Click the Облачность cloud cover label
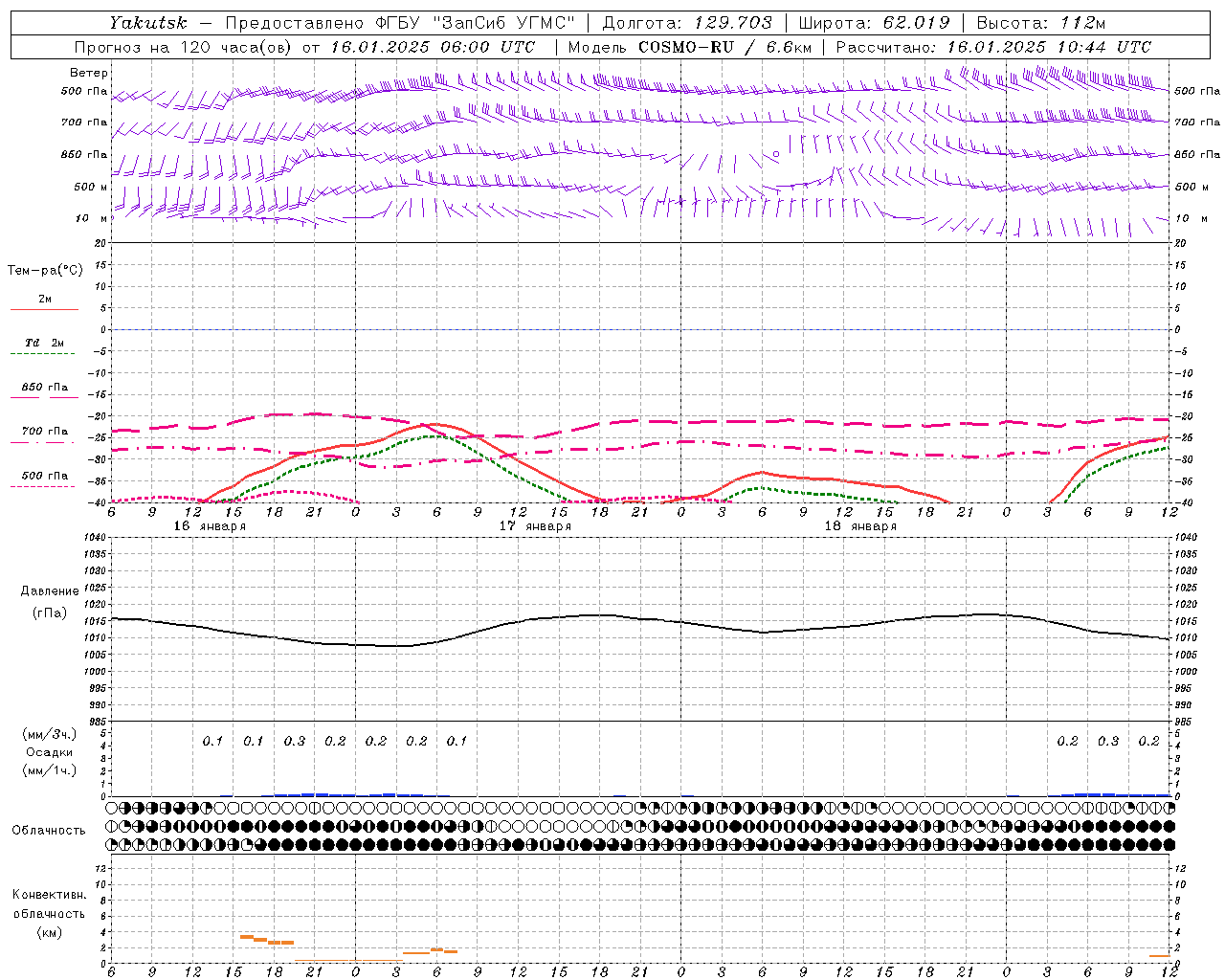The image size is (1225, 980). click(x=49, y=831)
